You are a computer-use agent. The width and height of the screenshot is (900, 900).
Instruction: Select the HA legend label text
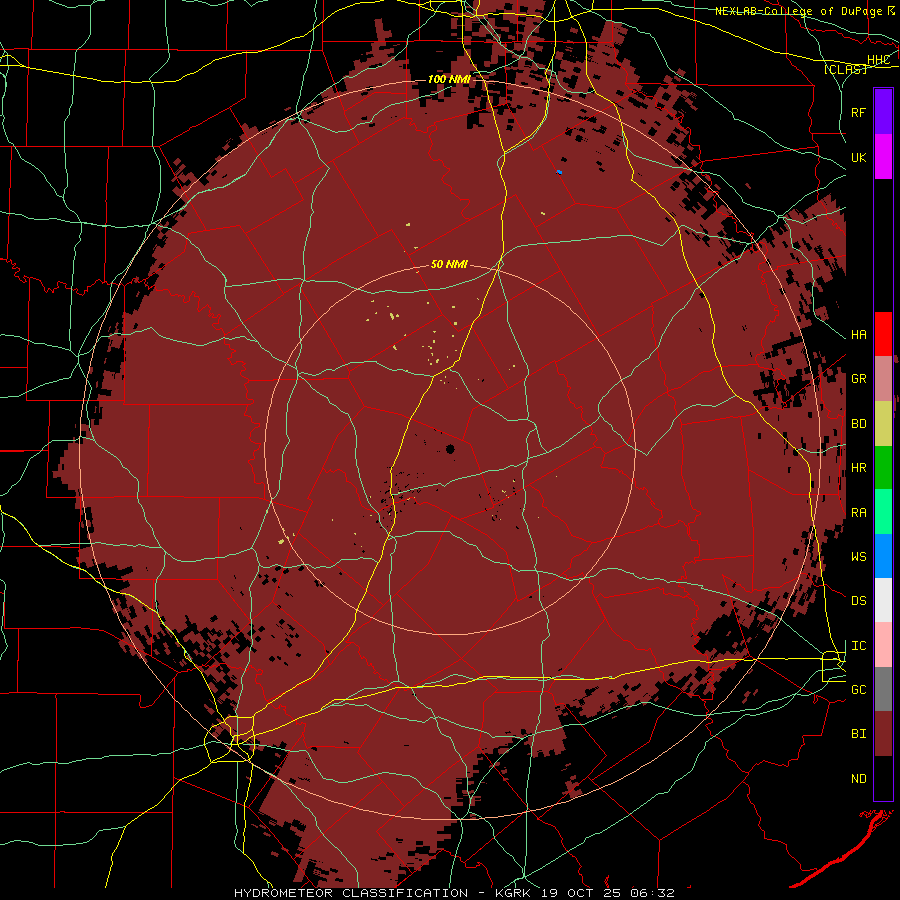[858, 335]
